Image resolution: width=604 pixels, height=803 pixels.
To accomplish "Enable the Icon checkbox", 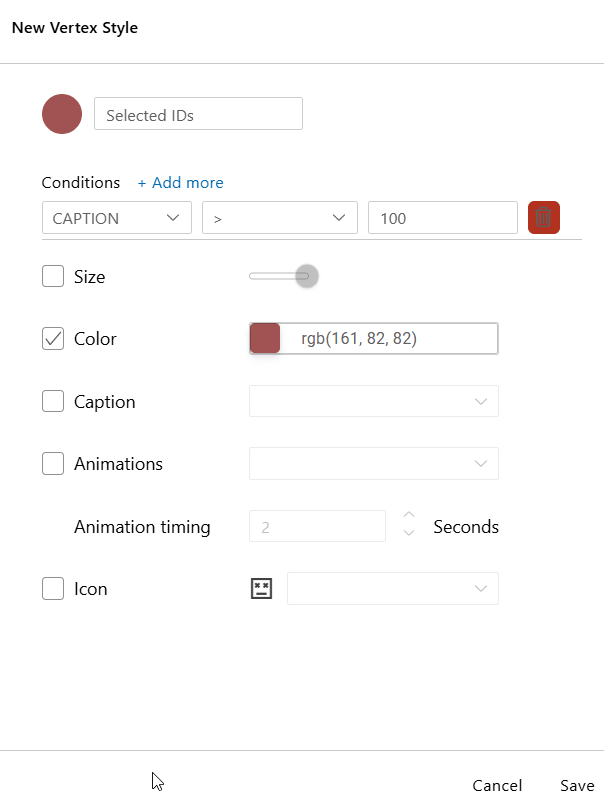I will click(53, 588).
